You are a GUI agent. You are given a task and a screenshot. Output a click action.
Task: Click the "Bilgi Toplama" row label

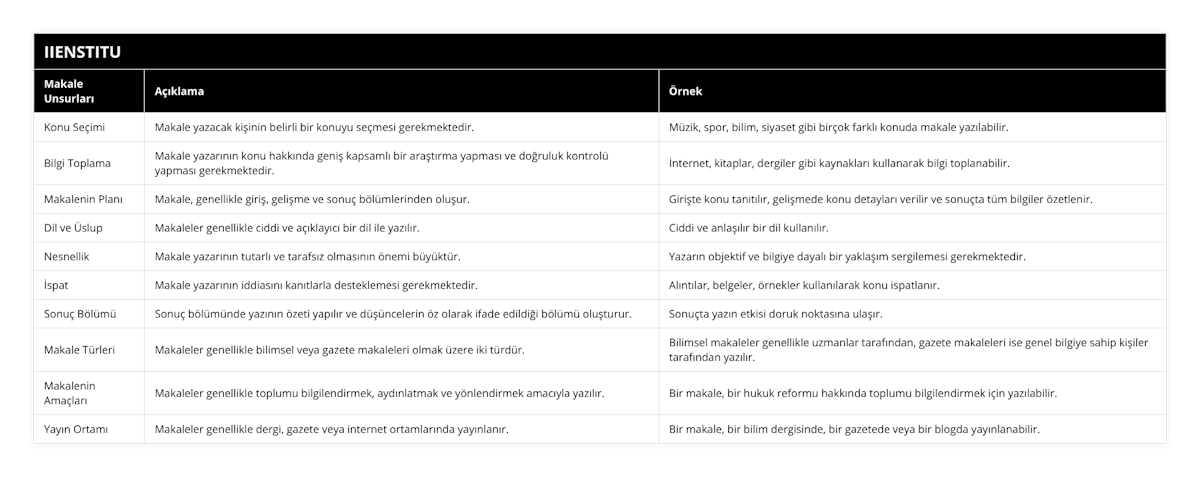(78, 163)
